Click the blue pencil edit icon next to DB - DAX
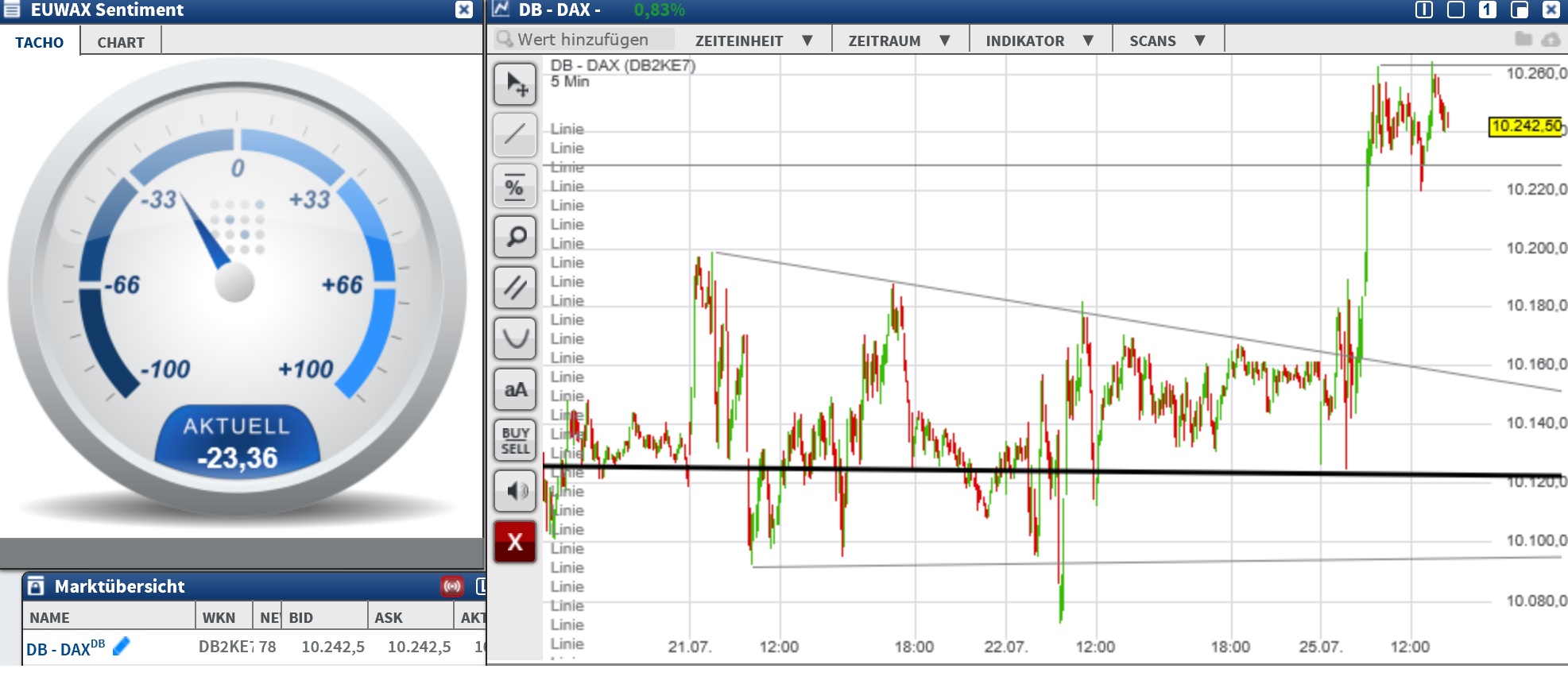 (x=122, y=647)
